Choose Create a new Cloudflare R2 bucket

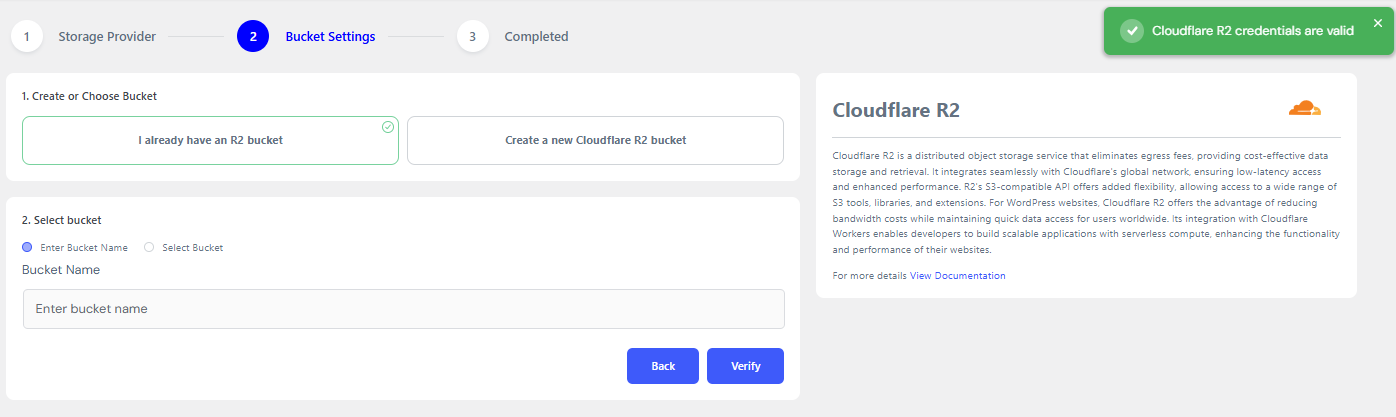[595, 141]
